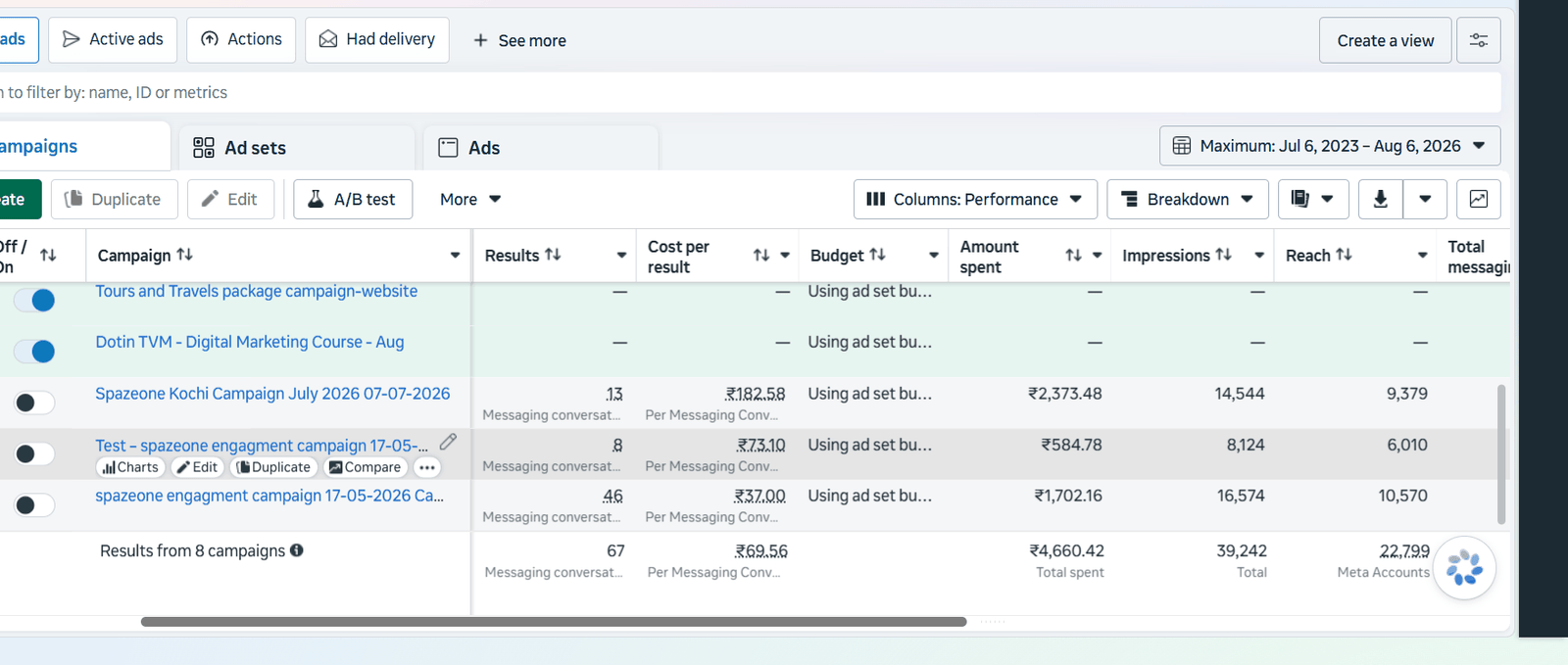Viewport: 1568px width, 665px height.
Task: Click the Edit toolbar button
Action: click(231, 199)
